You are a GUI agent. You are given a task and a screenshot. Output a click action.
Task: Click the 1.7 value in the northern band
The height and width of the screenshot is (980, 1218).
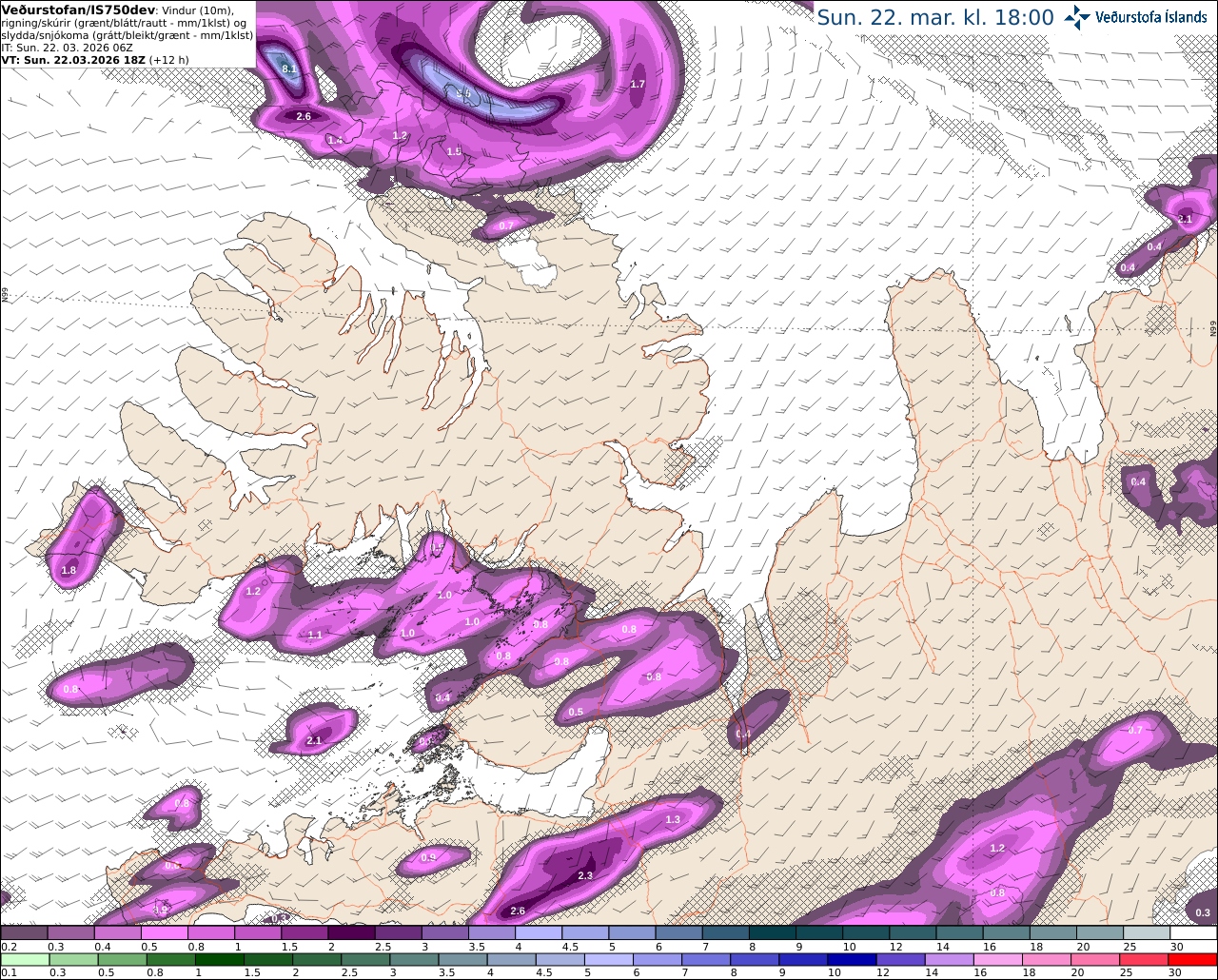pyautogui.click(x=638, y=85)
